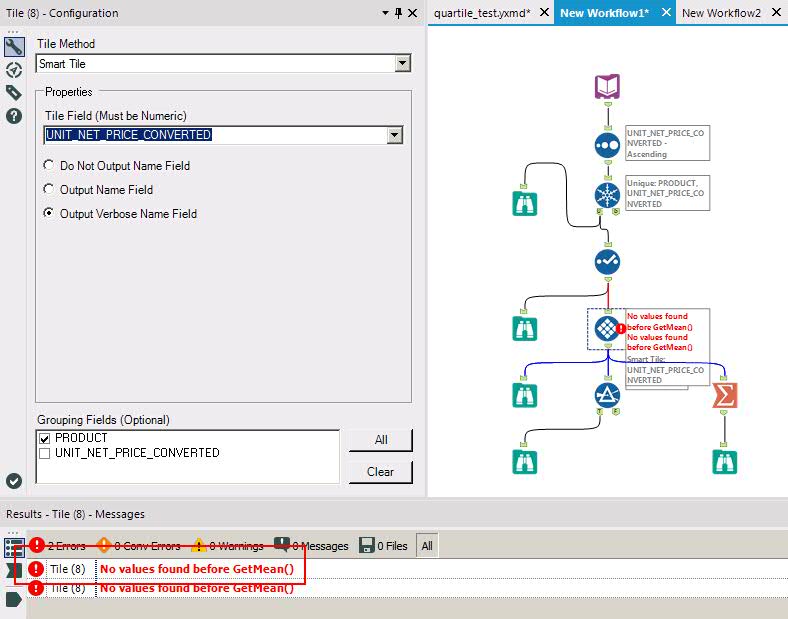788x619 pixels.
Task: Select 'Do Not Output Name Field' option
Action: click(x=117, y=166)
